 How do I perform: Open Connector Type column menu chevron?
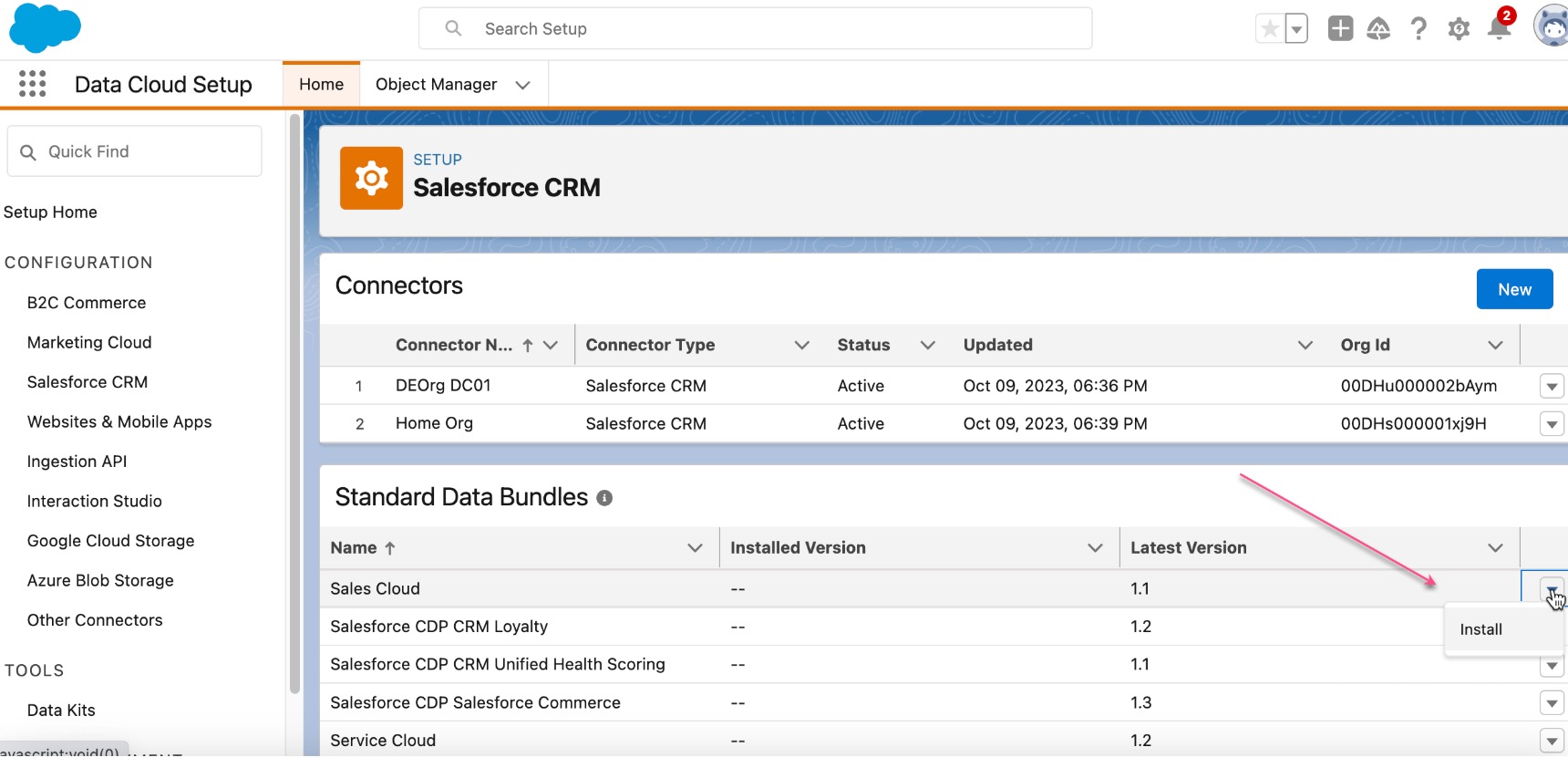802,345
